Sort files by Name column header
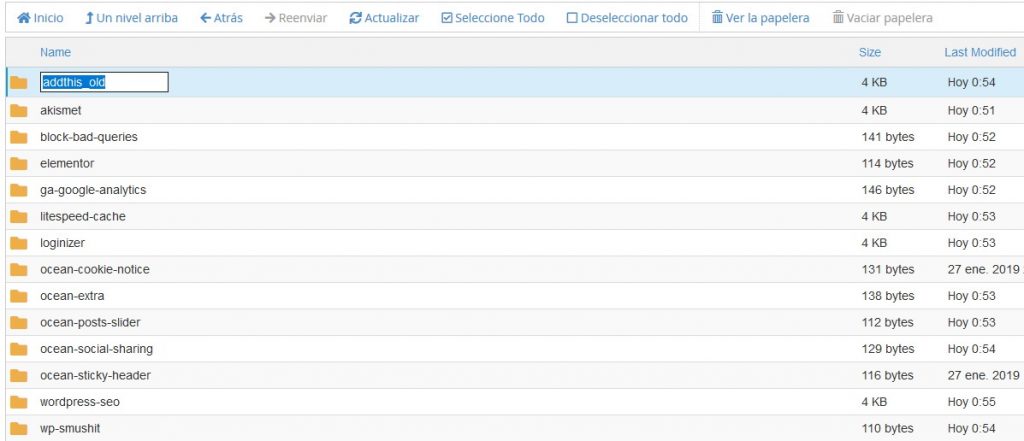This screenshot has width=1024, height=441. 56,52
